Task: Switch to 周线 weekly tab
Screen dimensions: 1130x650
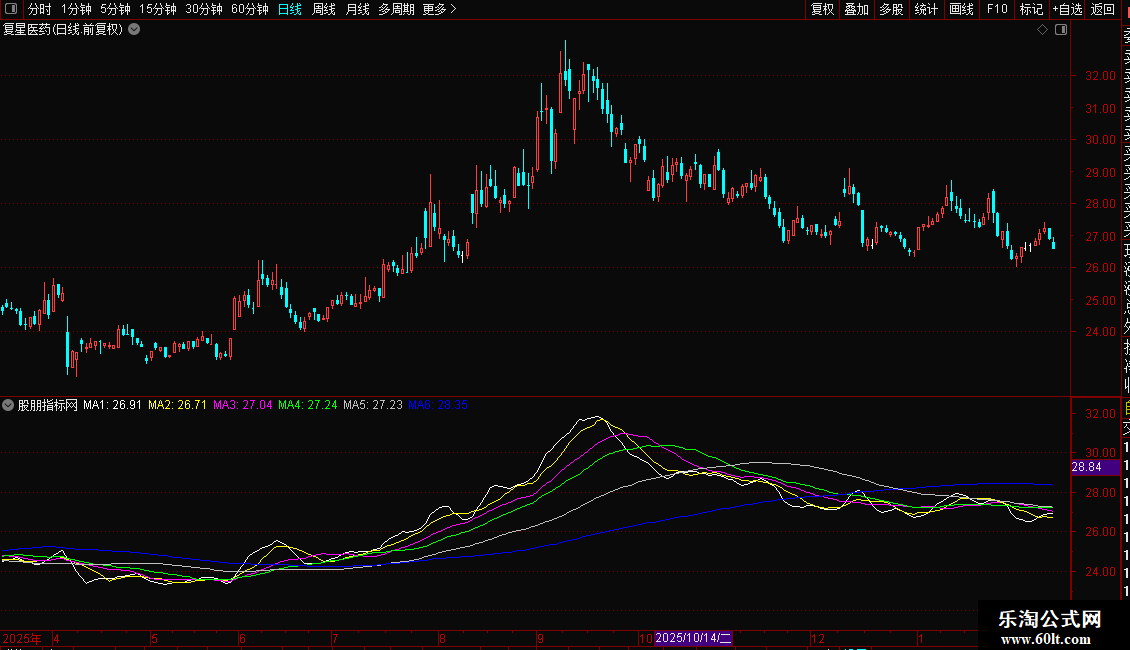Action: [x=324, y=9]
